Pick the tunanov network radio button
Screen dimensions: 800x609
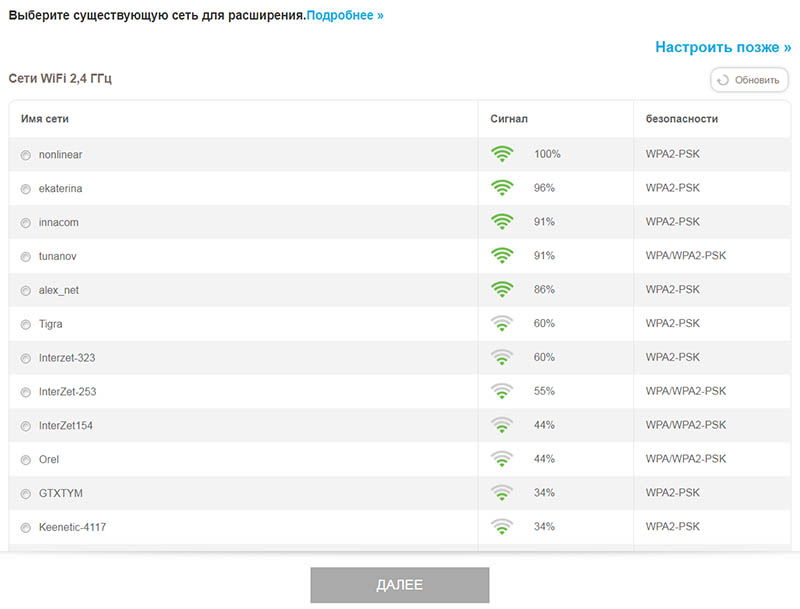tap(26, 257)
